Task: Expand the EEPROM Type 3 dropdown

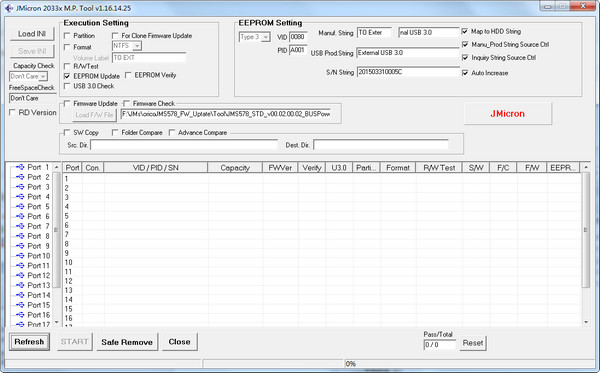Action: point(254,37)
